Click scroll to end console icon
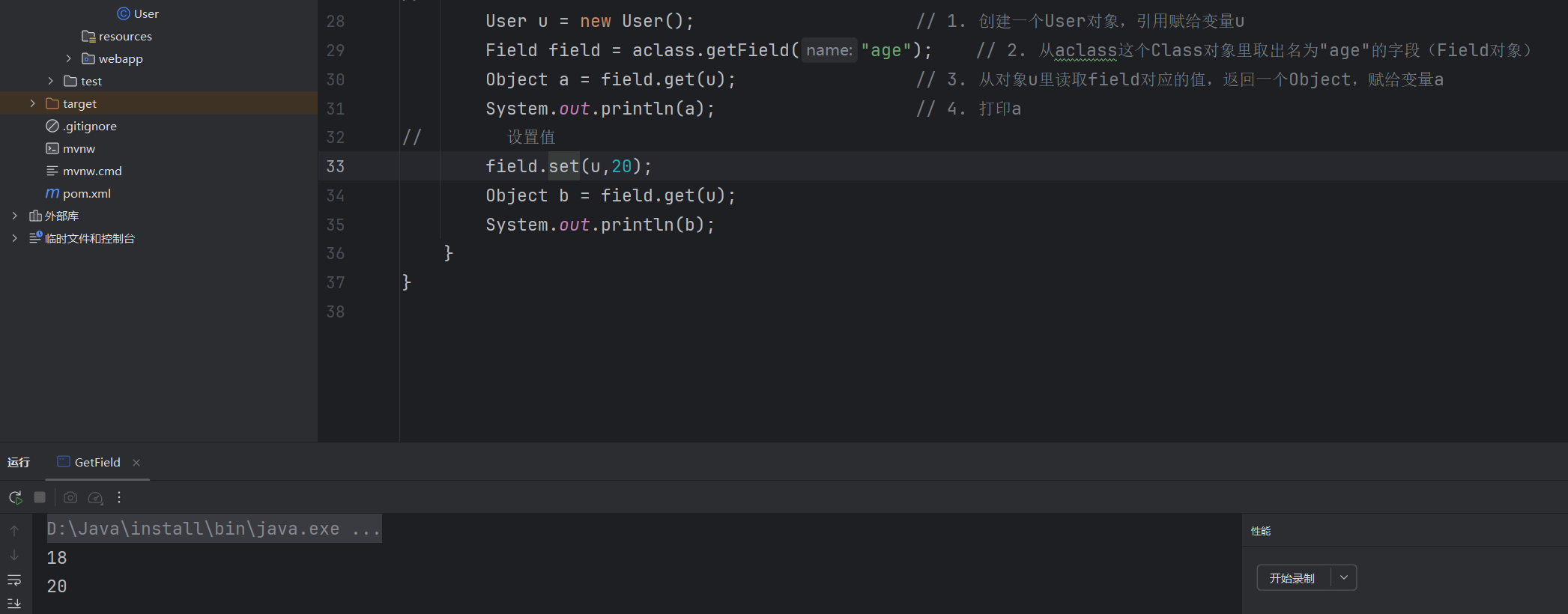Viewport: 1568px width, 614px height. (x=14, y=603)
